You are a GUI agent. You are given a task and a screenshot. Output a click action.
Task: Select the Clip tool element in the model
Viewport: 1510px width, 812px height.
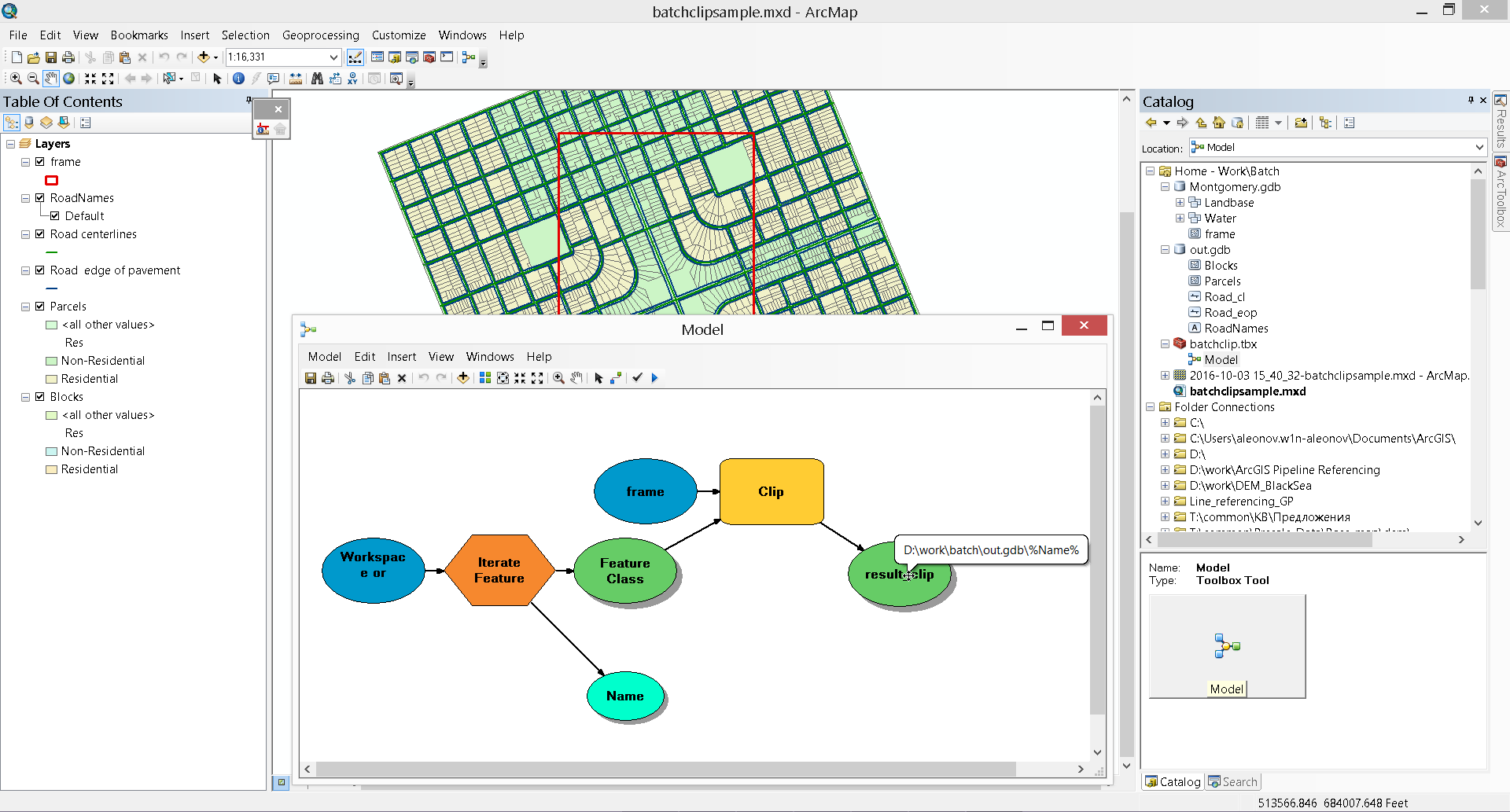pyautogui.click(x=771, y=491)
